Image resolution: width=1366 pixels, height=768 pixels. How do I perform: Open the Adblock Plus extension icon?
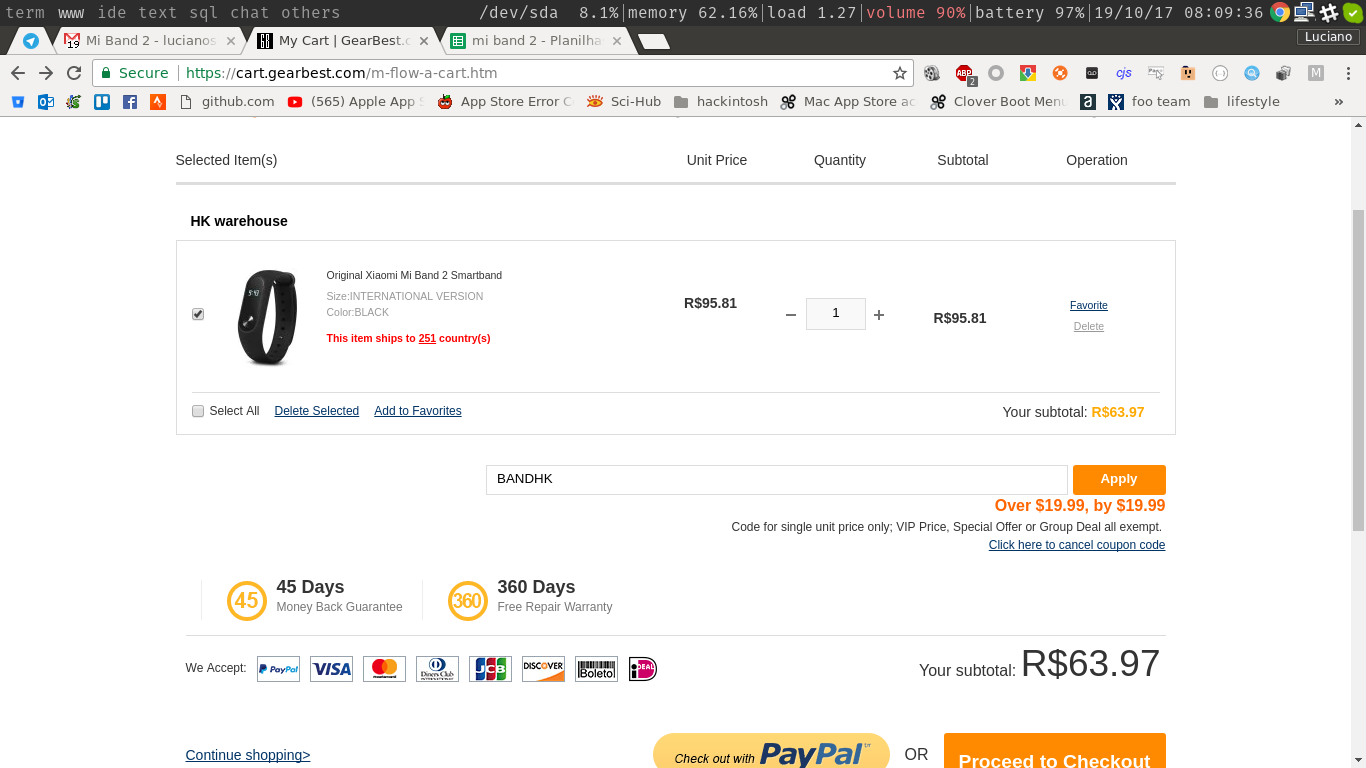coord(964,73)
